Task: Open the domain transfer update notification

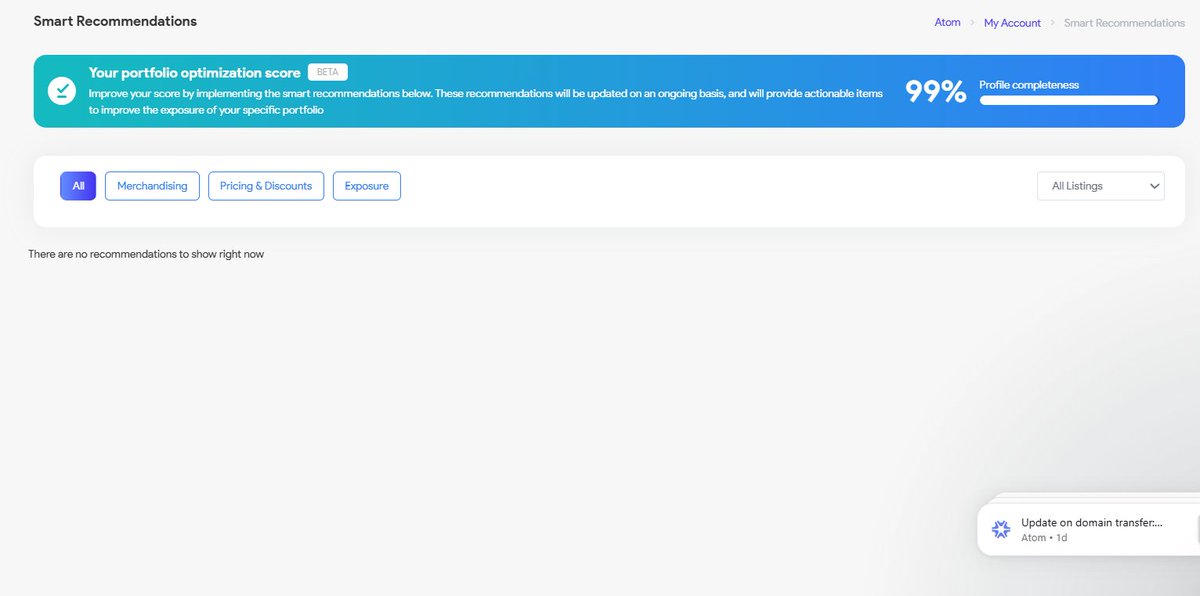Action: tap(1088, 529)
